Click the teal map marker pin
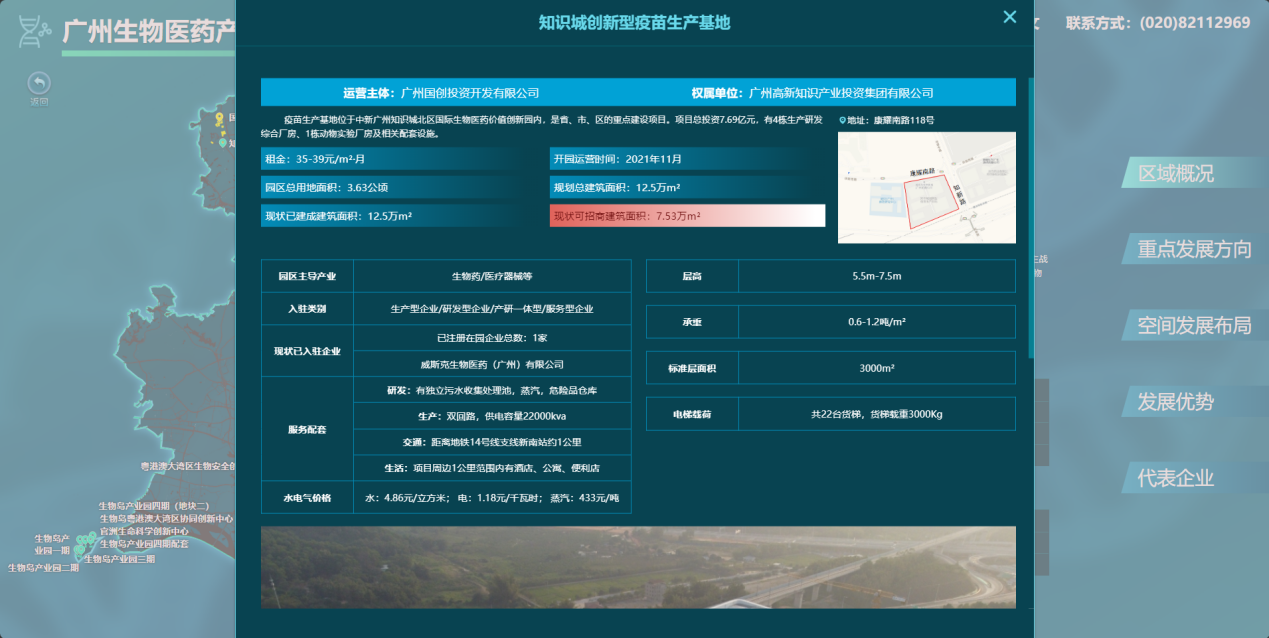The width and height of the screenshot is (1269, 638). point(223,143)
